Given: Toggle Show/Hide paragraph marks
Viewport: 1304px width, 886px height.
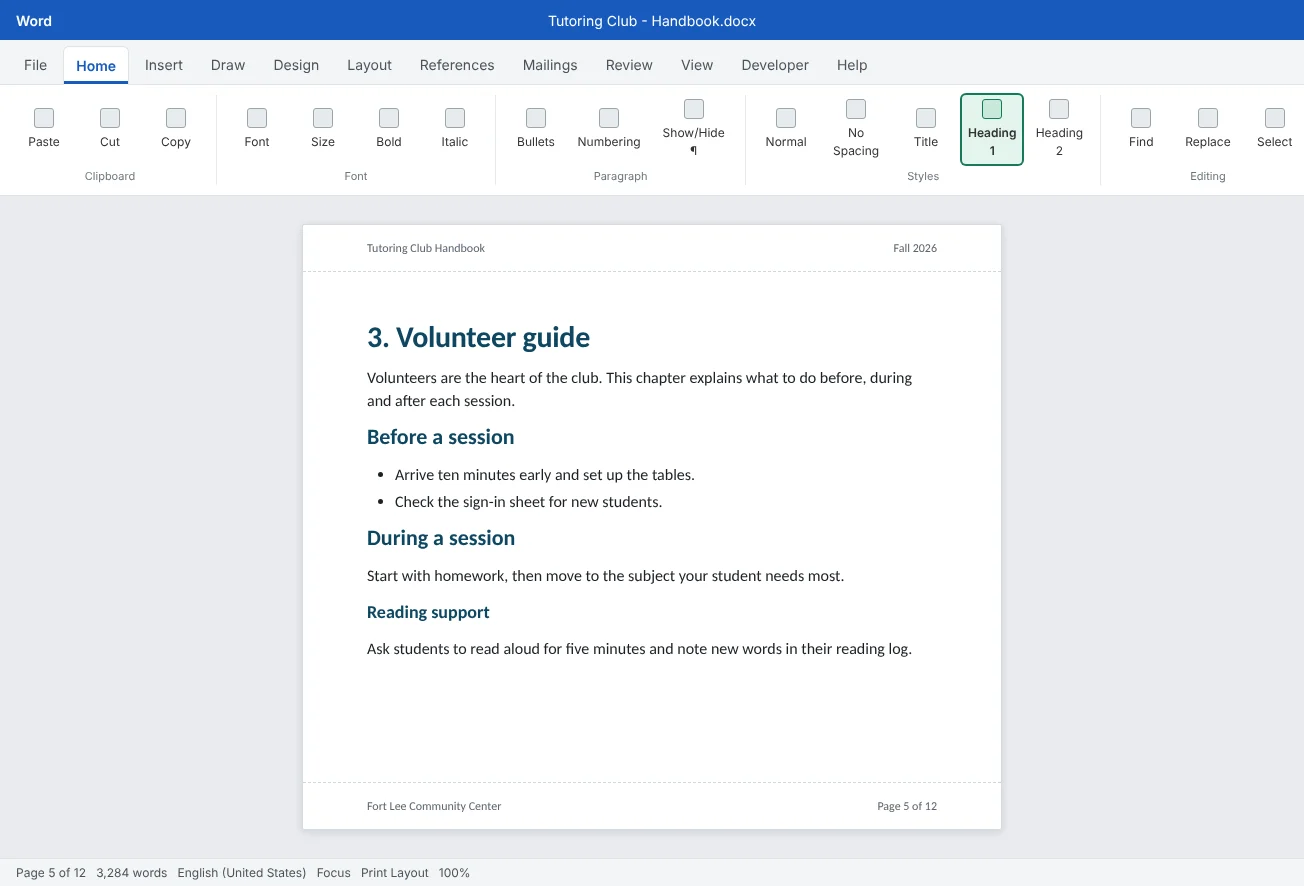Looking at the screenshot, I should [694, 130].
